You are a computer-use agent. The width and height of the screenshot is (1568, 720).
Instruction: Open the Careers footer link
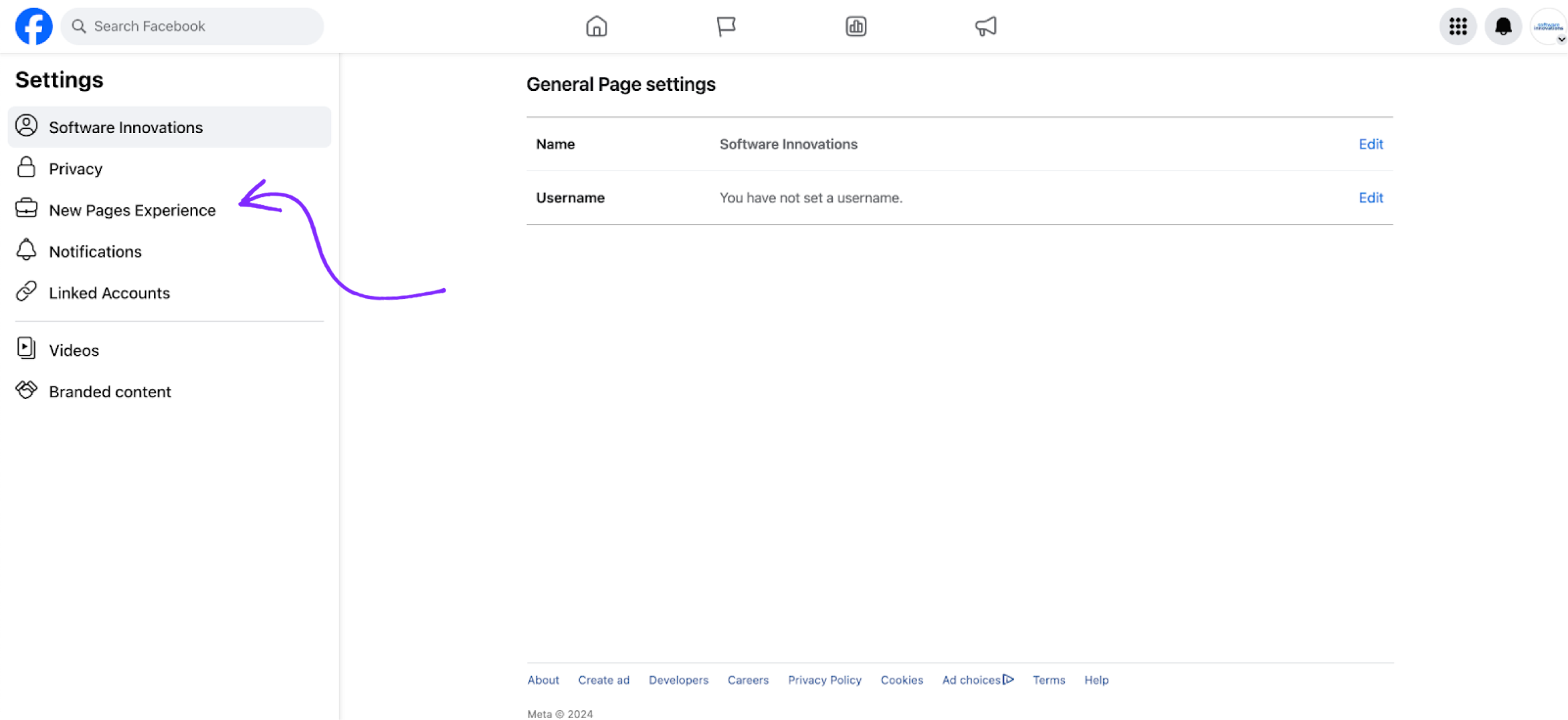[748, 680]
